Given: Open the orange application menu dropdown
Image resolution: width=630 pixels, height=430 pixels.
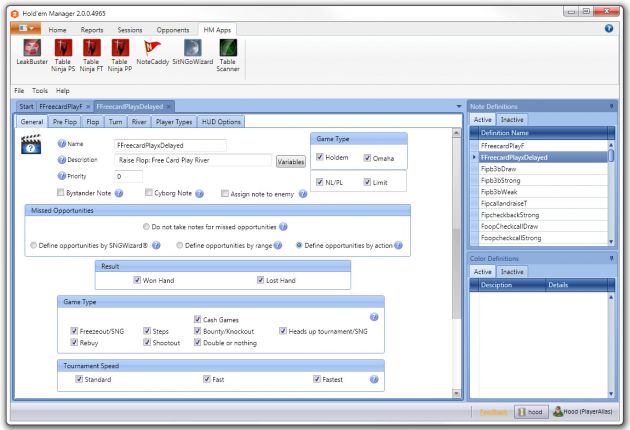Looking at the screenshot, I should pyautogui.click(x=25, y=29).
